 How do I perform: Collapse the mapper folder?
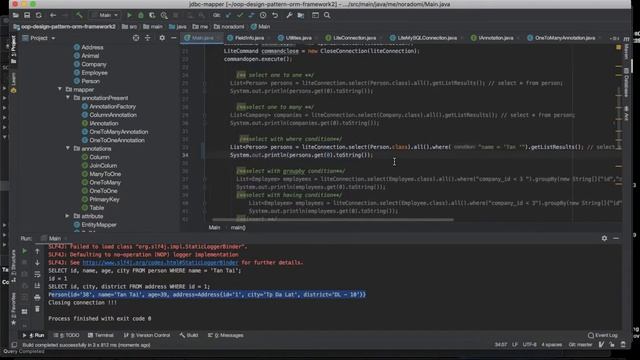[x=60, y=89]
